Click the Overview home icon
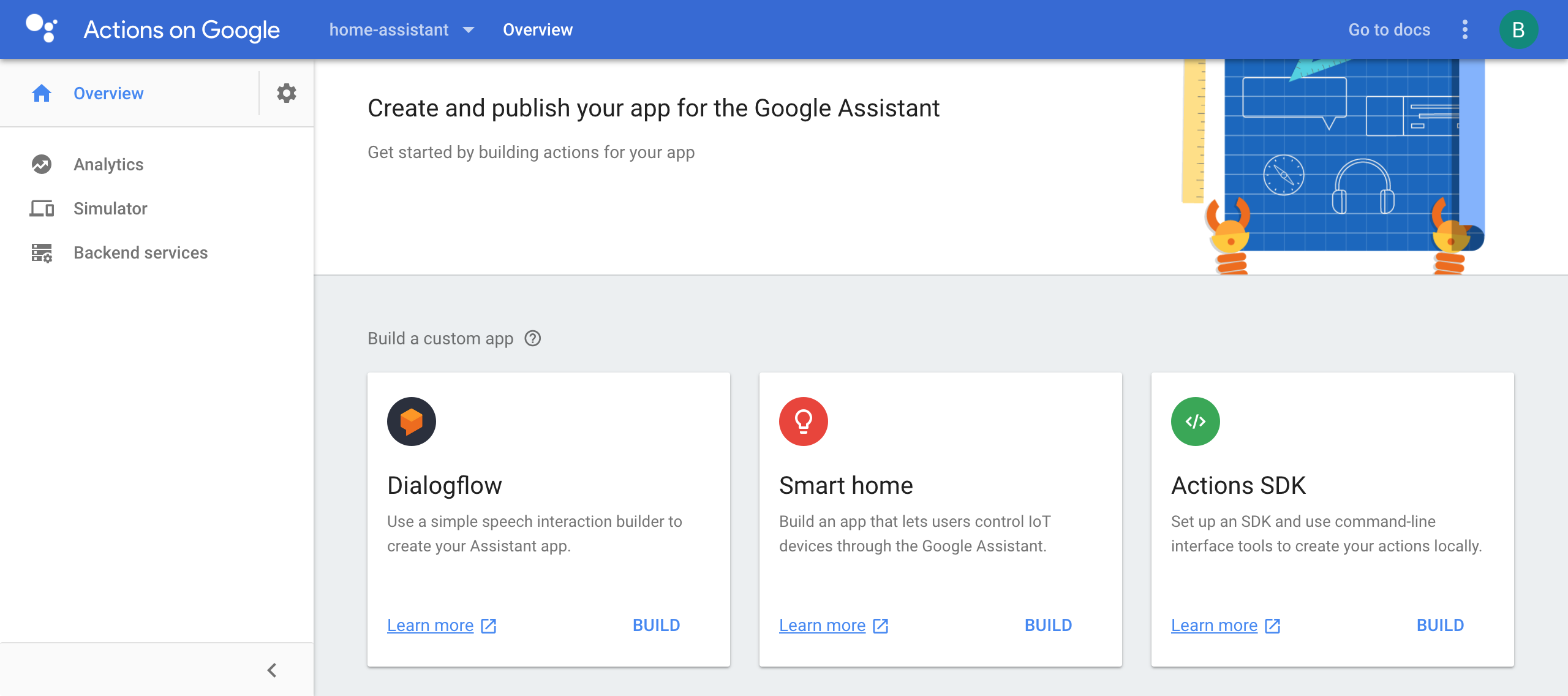 click(40, 93)
